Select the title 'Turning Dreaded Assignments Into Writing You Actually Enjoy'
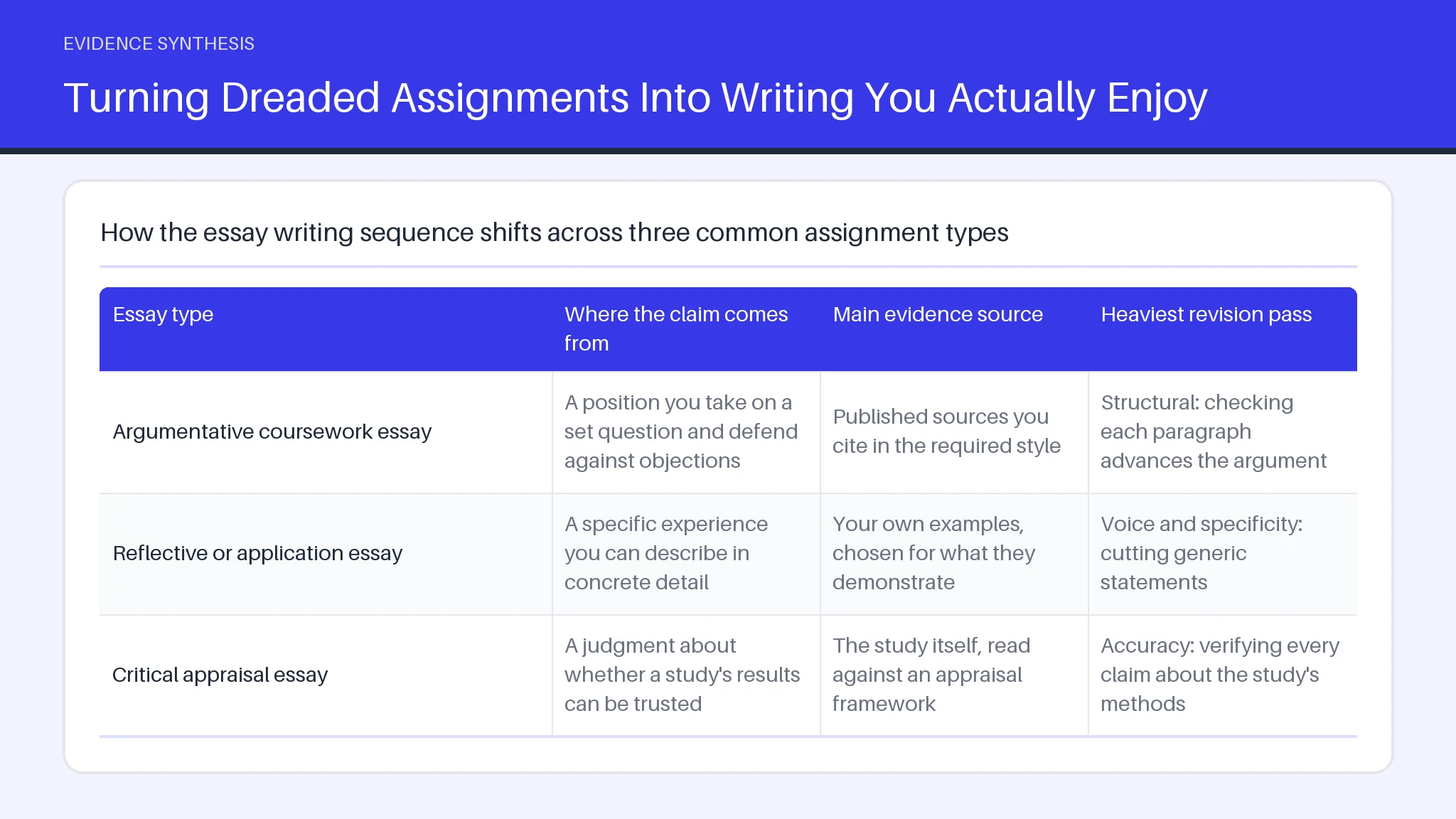The width and height of the screenshot is (1456, 819). (x=636, y=97)
